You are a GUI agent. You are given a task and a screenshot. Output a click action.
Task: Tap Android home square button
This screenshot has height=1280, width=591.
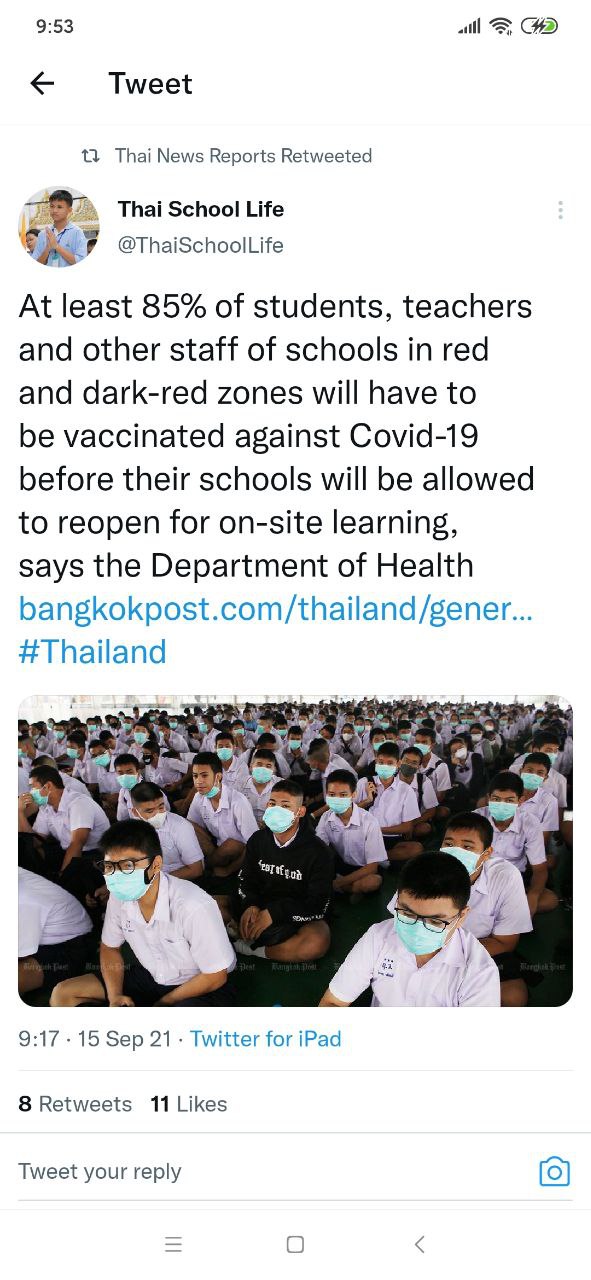295,1244
